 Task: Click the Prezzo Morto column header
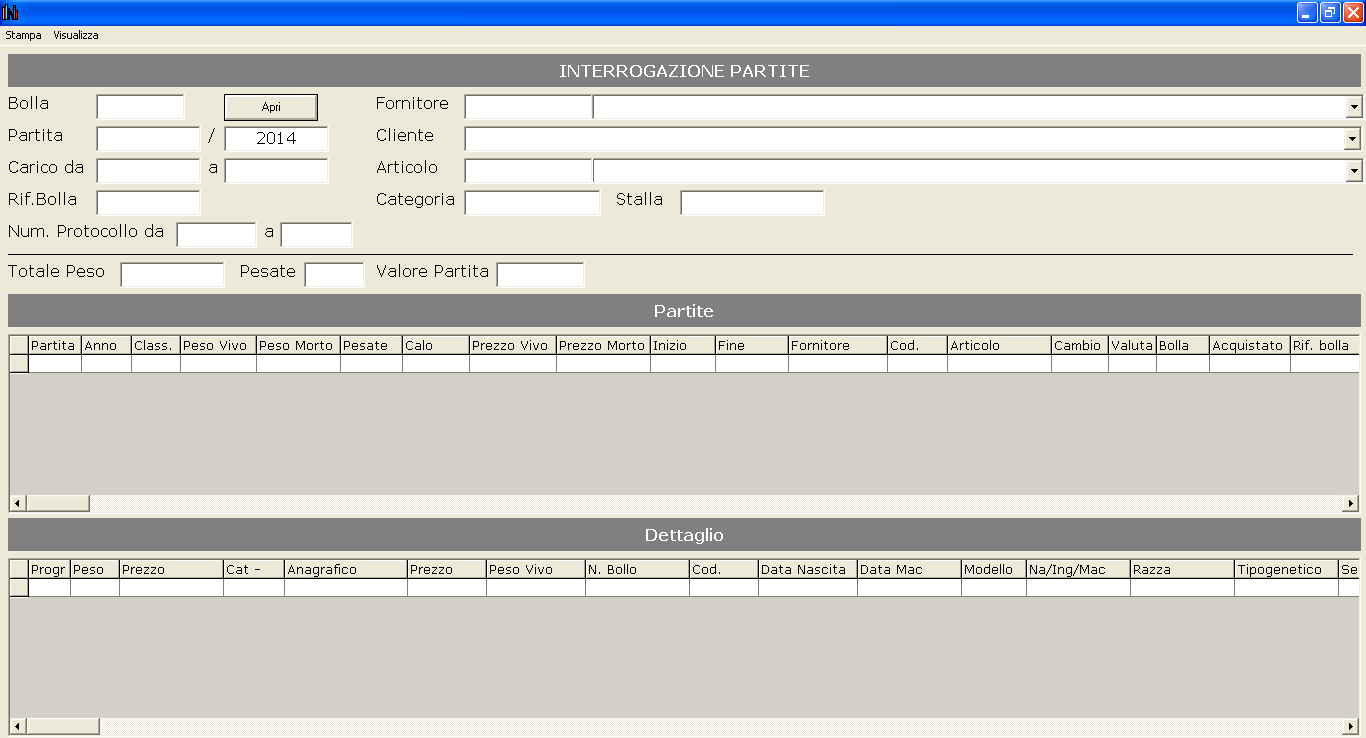[x=603, y=345]
